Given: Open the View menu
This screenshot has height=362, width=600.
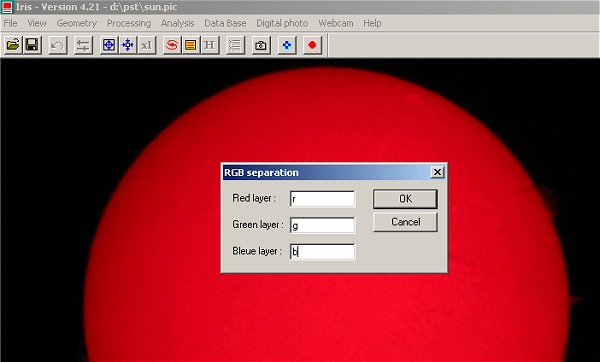Looking at the screenshot, I should pyautogui.click(x=37, y=23).
